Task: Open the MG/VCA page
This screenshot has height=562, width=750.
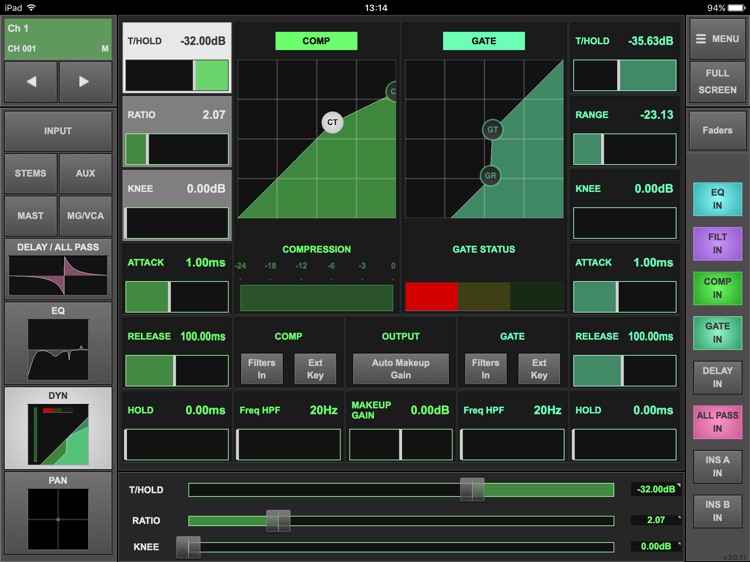Action: pyautogui.click(x=85, y=216)
